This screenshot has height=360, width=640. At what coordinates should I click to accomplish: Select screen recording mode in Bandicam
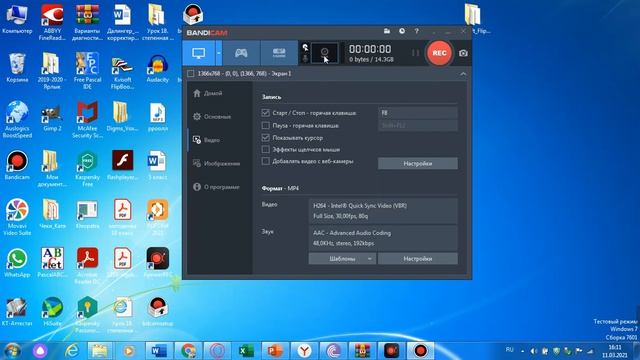click(198, 53)
